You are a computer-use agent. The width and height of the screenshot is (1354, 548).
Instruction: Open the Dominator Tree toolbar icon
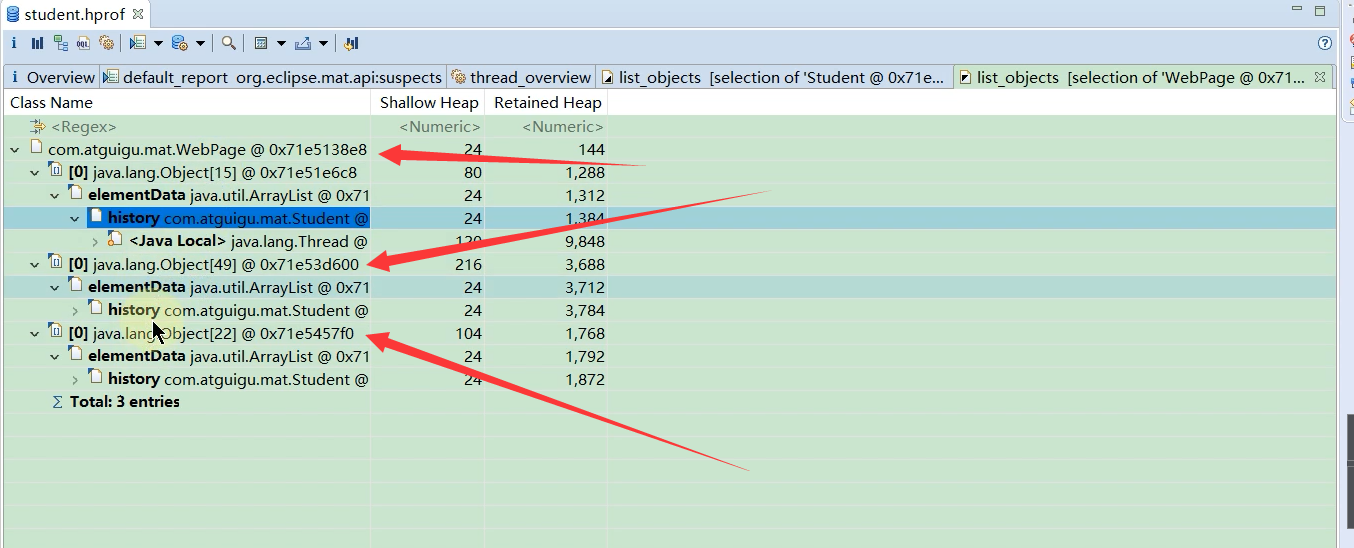pos(61,43)
